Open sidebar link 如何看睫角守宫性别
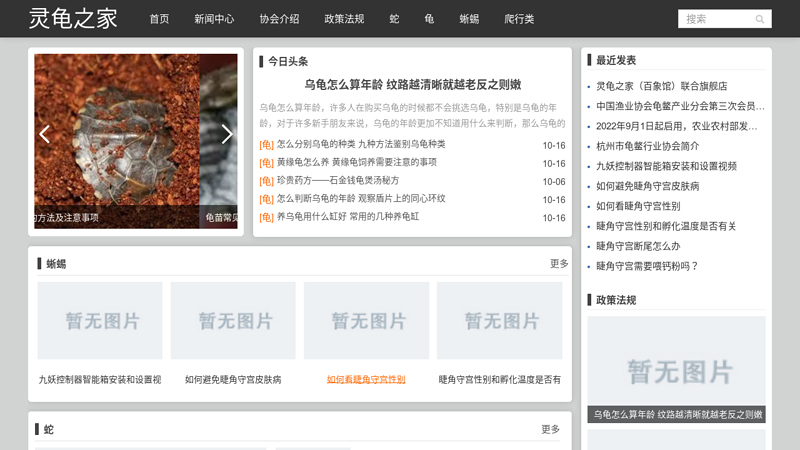The width and height of the screenshot is (800, 450). pos(638,206)
